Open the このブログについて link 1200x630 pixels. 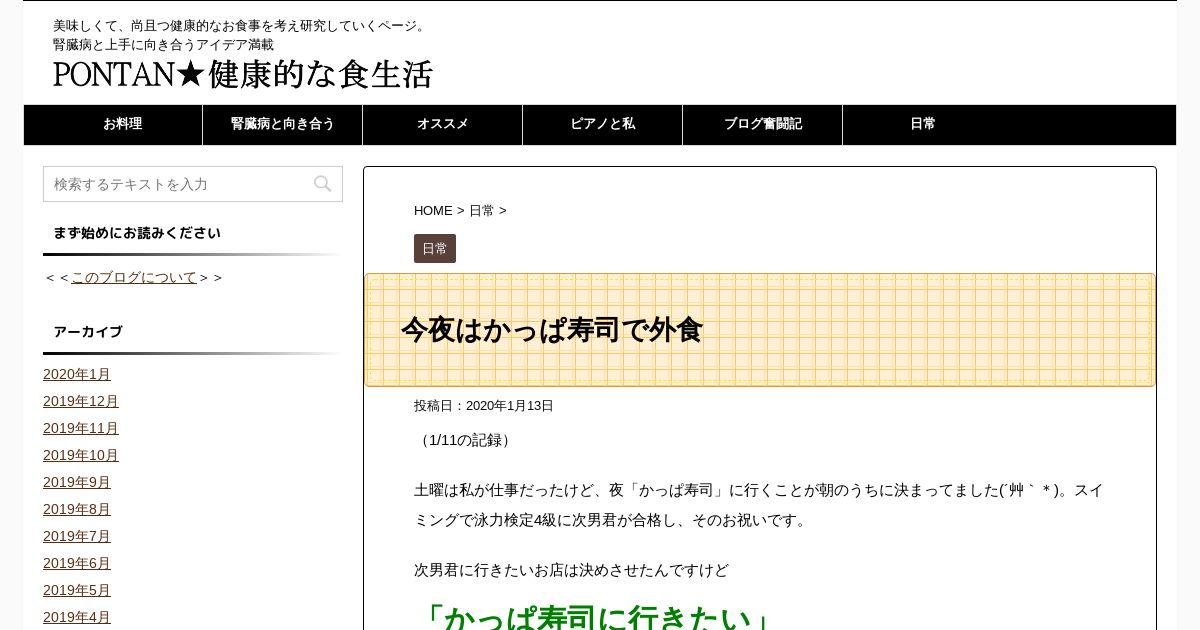(134, 277)
